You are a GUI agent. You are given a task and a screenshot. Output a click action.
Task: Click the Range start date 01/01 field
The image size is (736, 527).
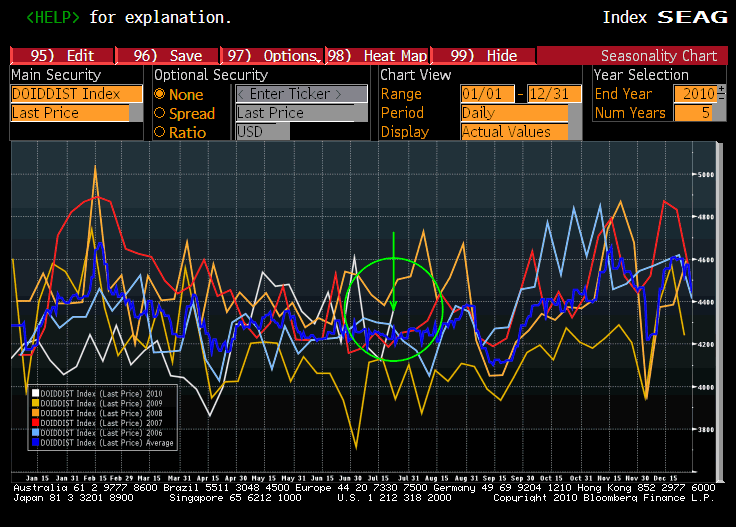486,94
